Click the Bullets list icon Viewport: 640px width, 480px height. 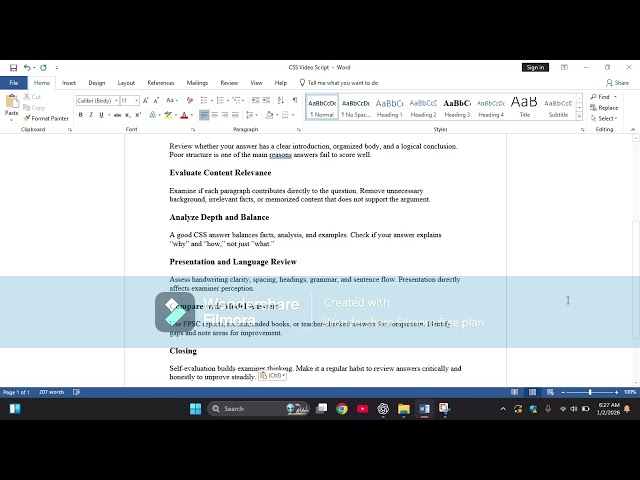204,100
